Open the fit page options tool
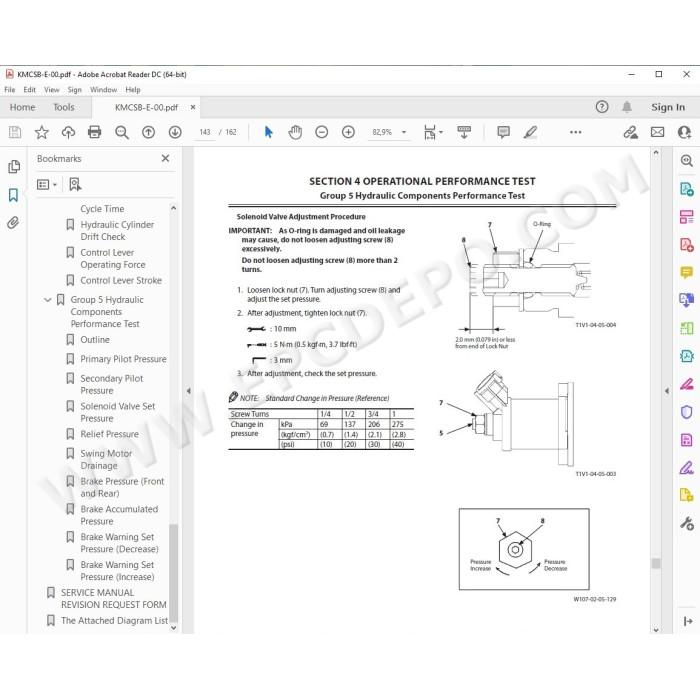 click(433, 132)
